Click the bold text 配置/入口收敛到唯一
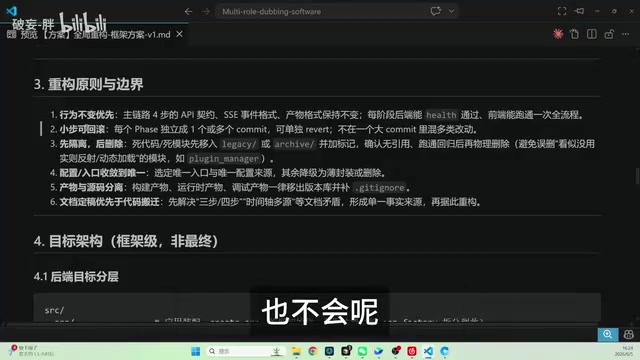640x360 pixels. [x=102, y=173]
